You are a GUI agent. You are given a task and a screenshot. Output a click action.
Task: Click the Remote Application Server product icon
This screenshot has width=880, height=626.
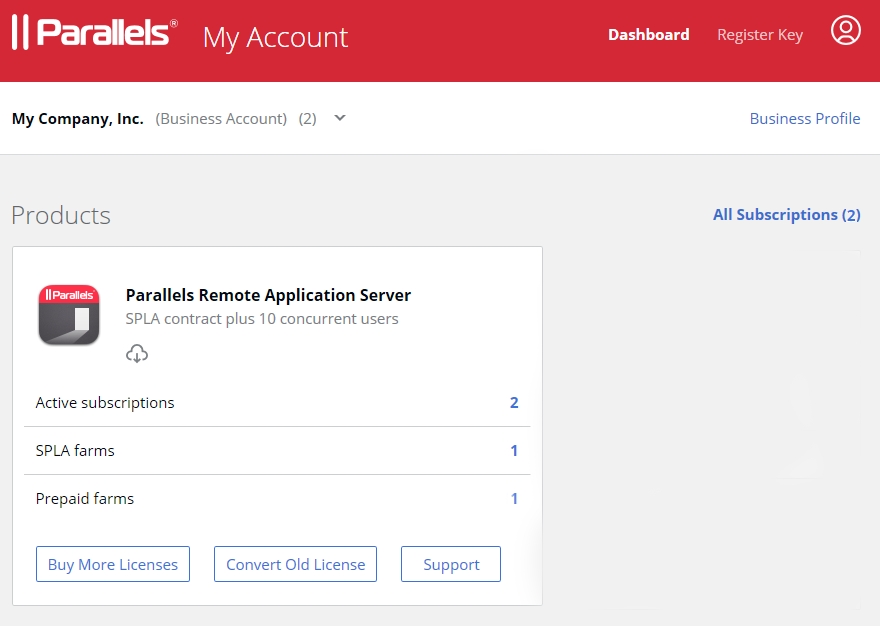[69, 315]
